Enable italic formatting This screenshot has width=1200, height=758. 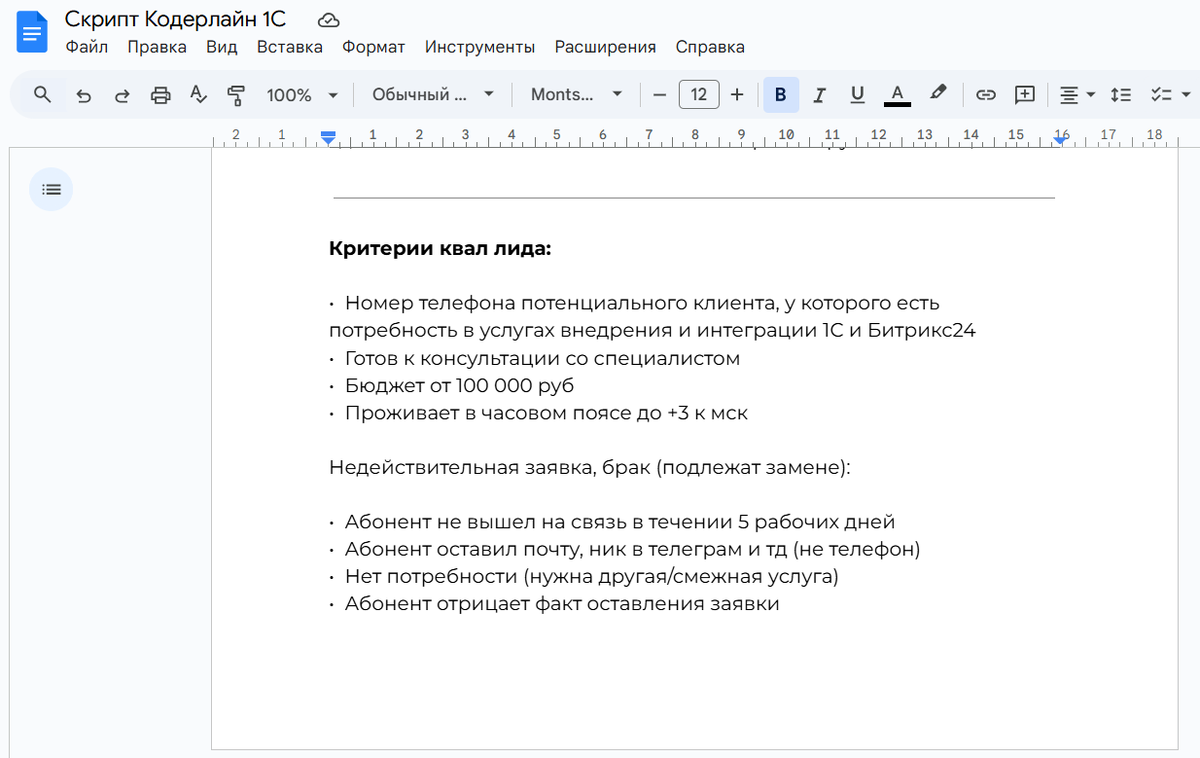(x=819, y=94)
